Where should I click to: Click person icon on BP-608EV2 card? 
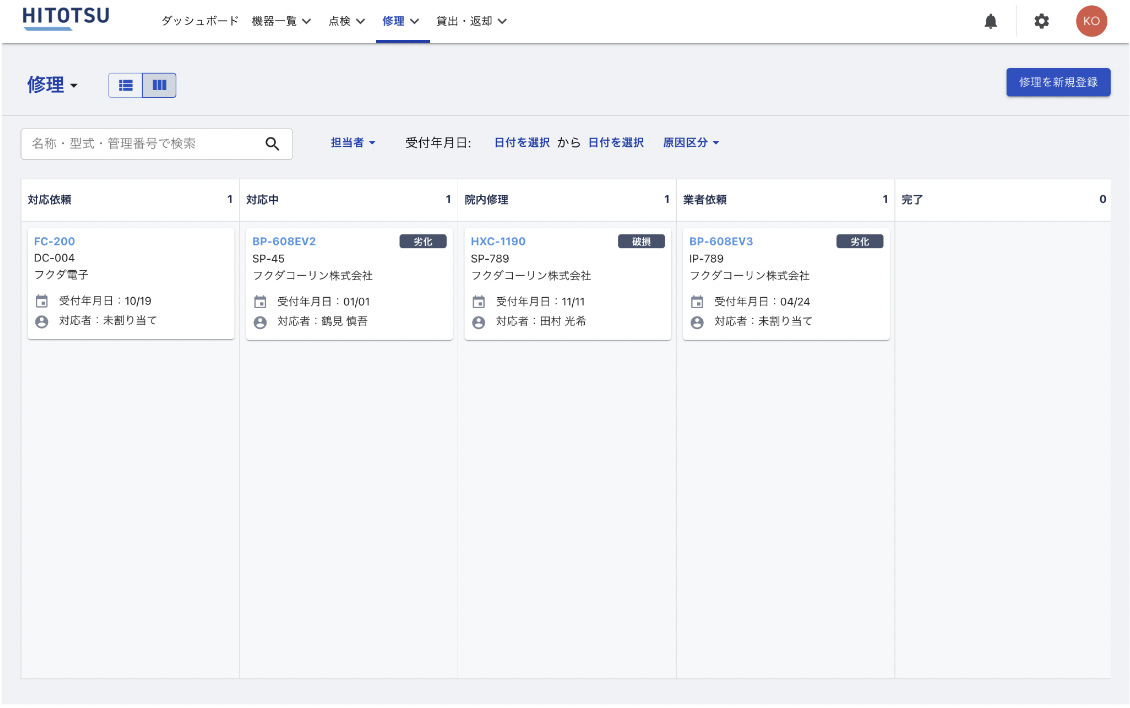[x=260, y=322]
